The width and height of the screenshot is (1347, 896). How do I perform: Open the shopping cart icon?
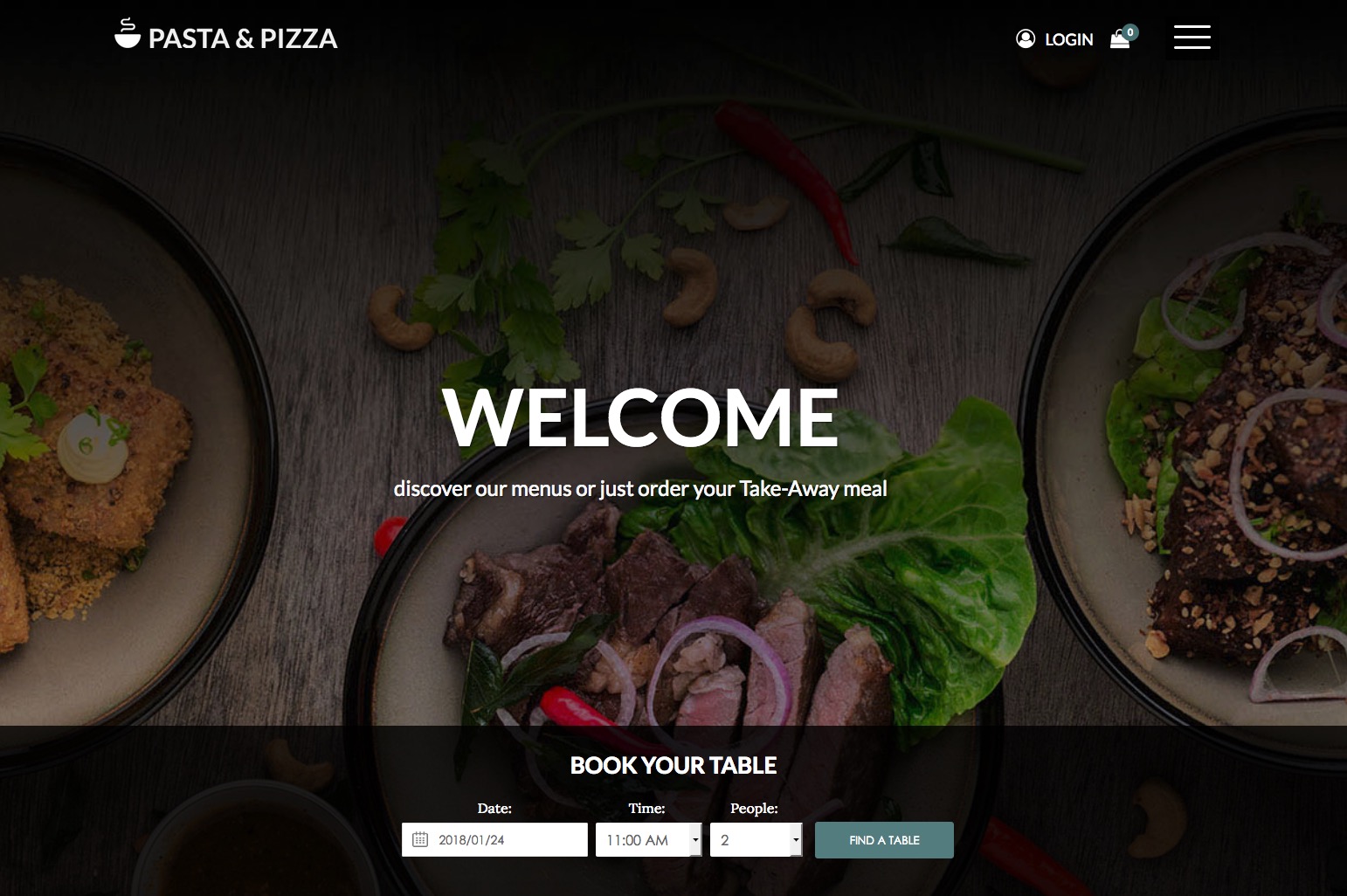[1120, 40]
